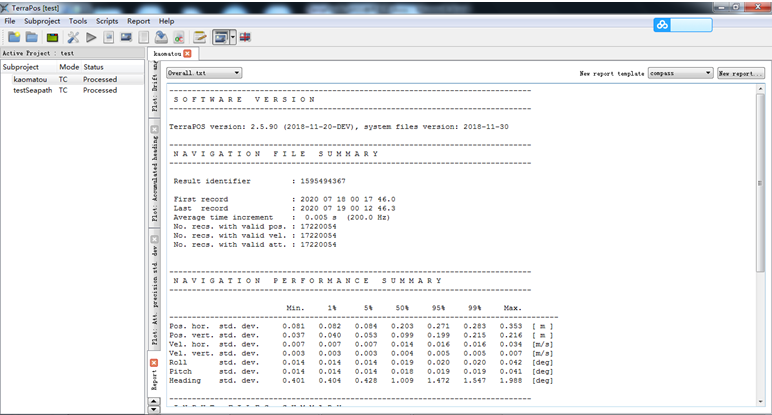Screen dimensions: 772x415
Task: Close the kaomatou tab
Action: [x=187, y=53]
